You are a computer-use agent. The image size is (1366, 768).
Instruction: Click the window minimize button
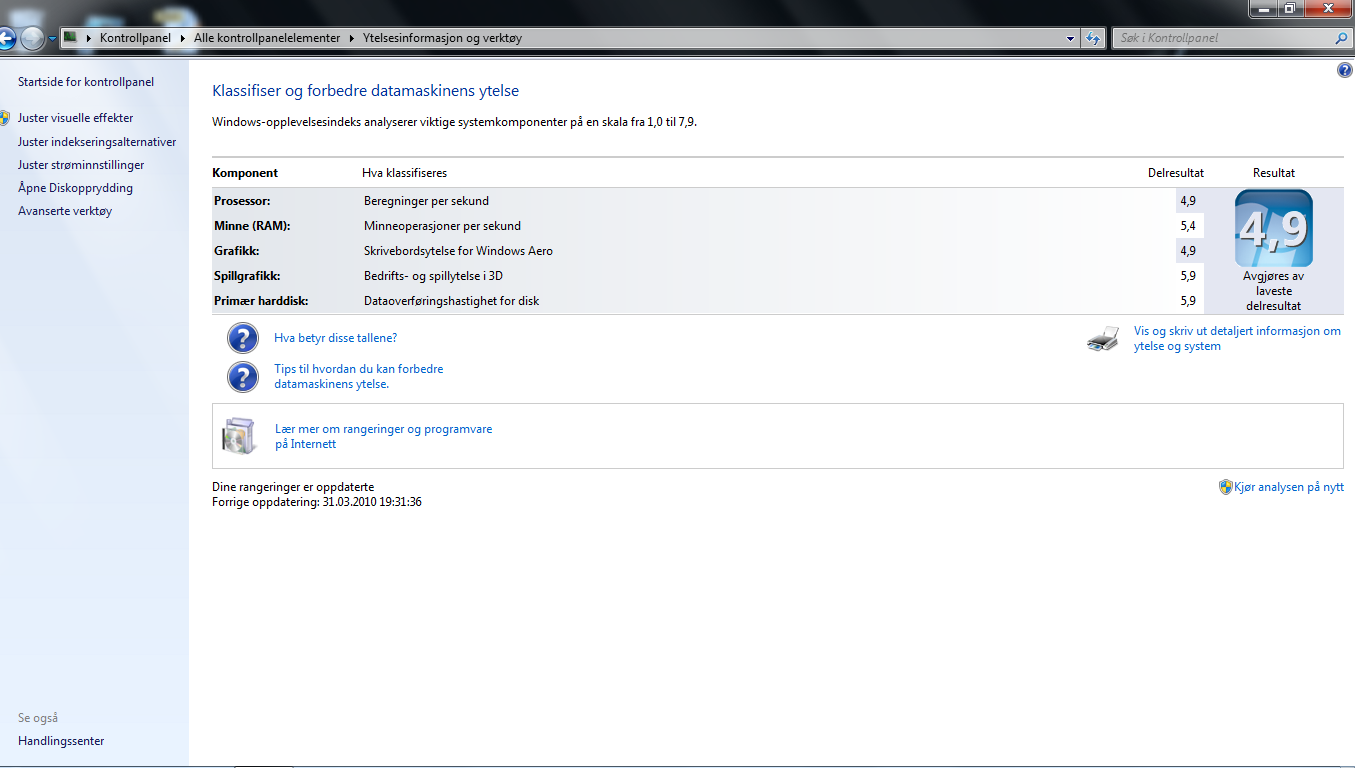pyautogui.click(x=1264, y=7)
